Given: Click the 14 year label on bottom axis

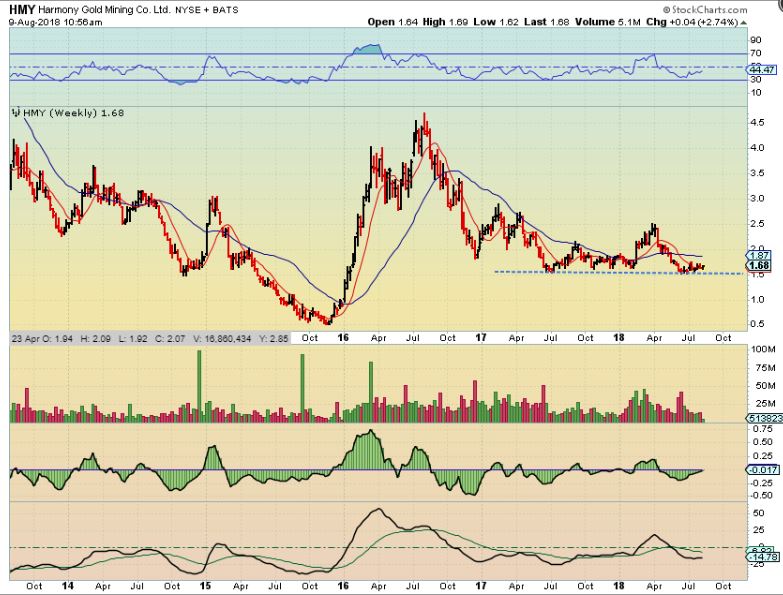Looking at the screenshot, I should pos(68,586).
